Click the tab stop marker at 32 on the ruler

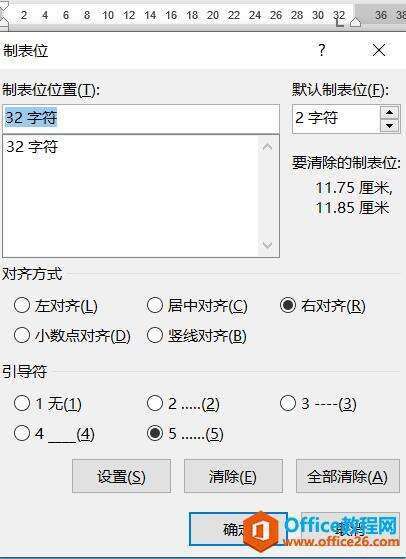(x=339, y=24)
